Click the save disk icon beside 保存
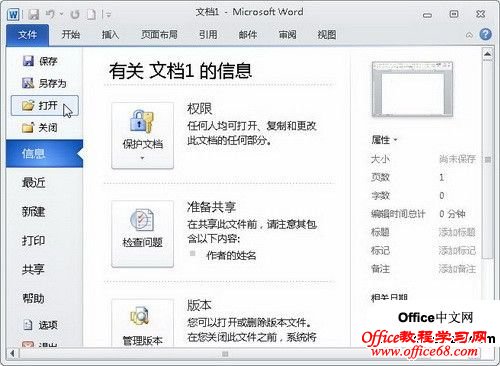500x366 pixels. (x=28, y=61)
